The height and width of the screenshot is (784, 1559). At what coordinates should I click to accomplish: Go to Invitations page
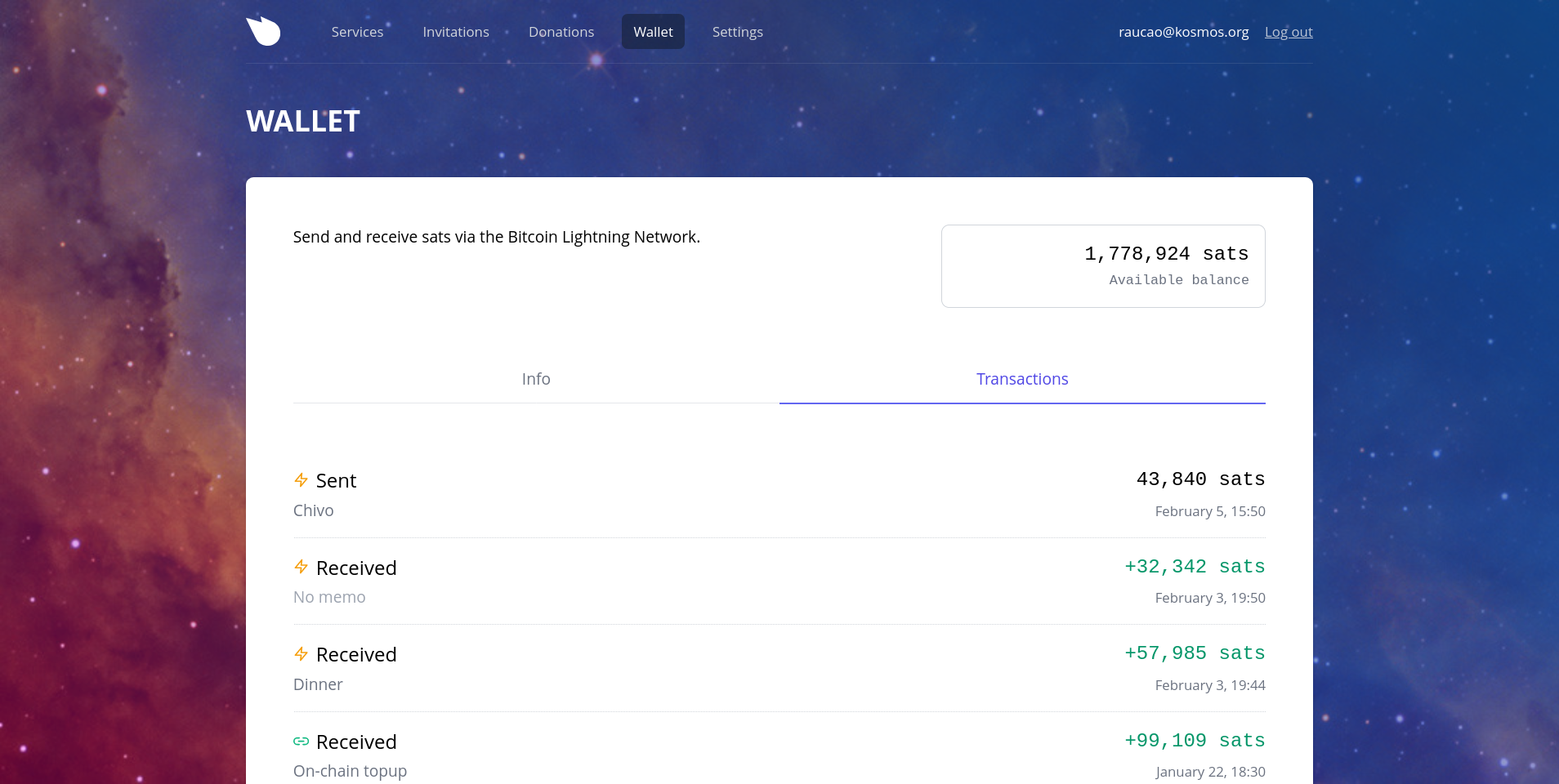[456, 32]
